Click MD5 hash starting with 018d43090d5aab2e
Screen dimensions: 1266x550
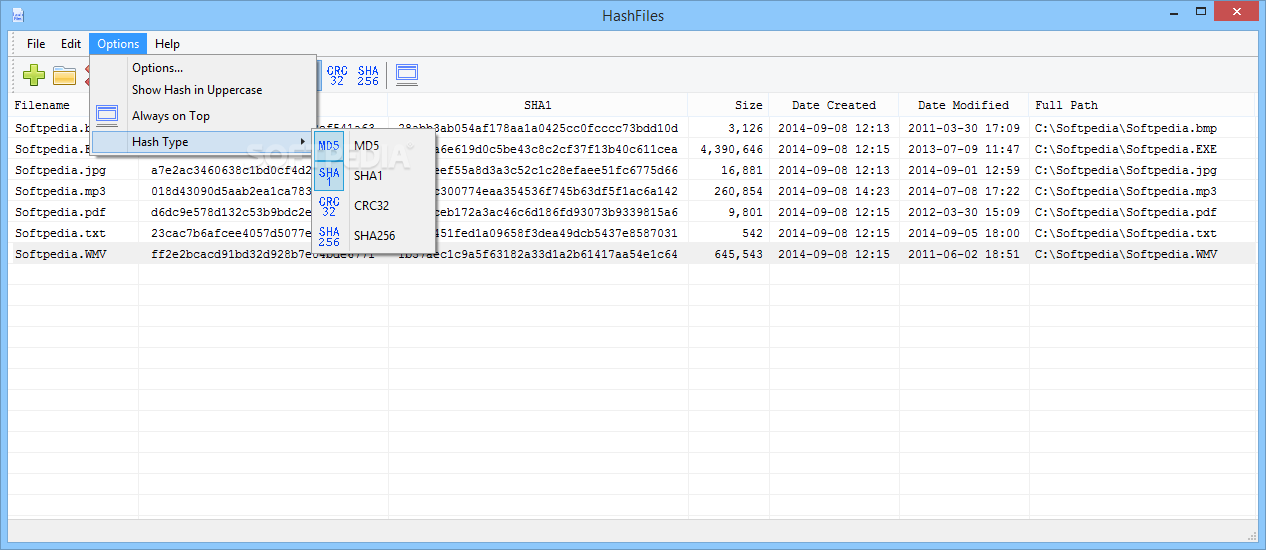pos(232,191)
